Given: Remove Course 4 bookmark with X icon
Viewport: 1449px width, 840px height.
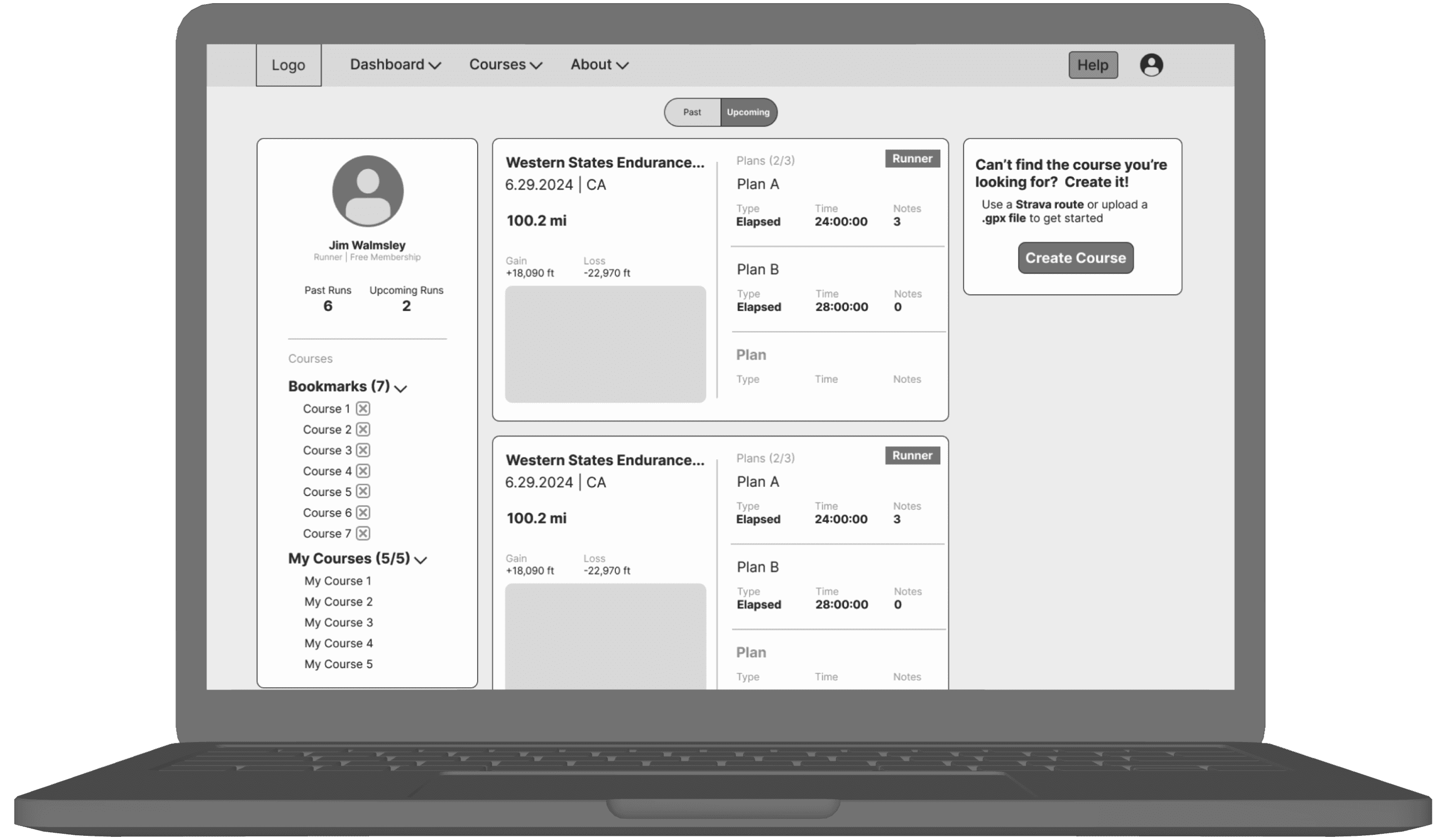Looking at the screenshot, I should pos(363,471).
